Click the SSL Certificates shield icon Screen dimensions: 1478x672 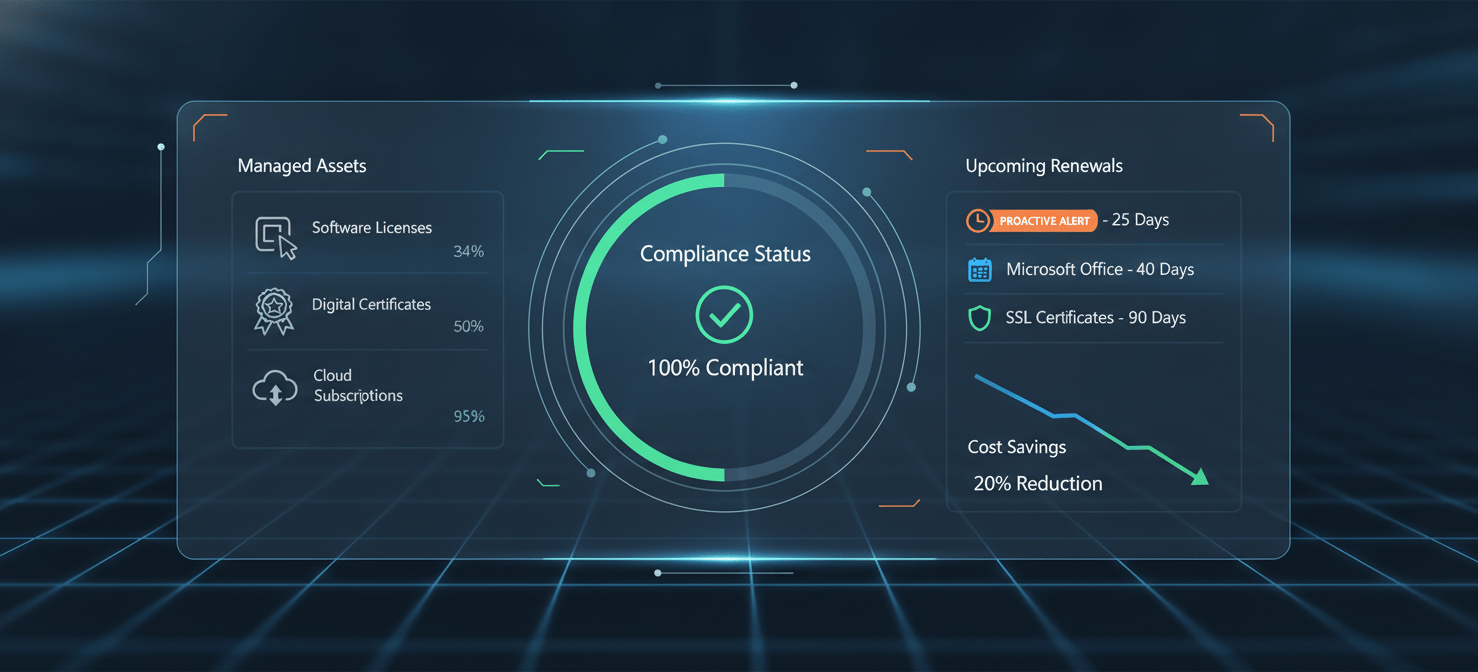click(980, 318)
